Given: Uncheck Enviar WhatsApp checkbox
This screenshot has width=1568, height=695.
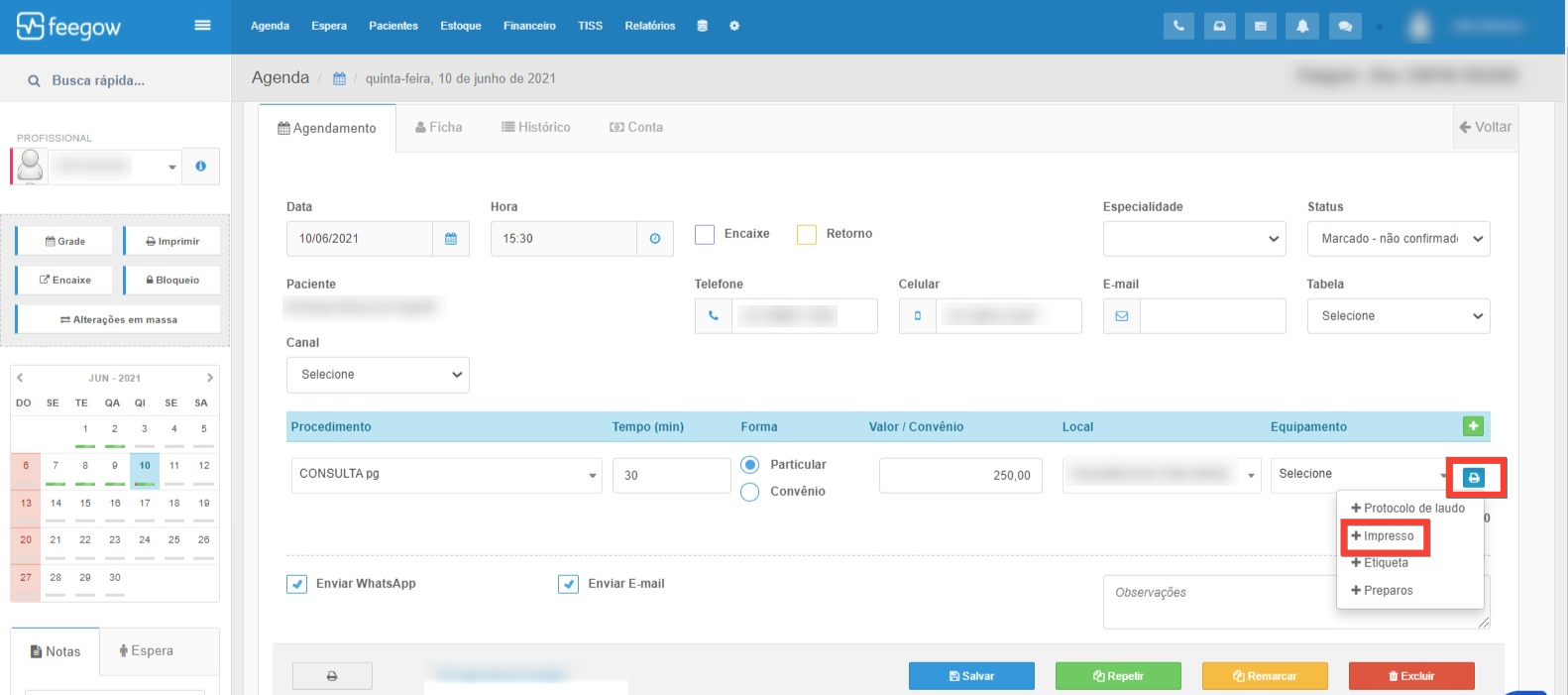Looking at the screenshot, I should pyautogui.click(x=296, y=584).
